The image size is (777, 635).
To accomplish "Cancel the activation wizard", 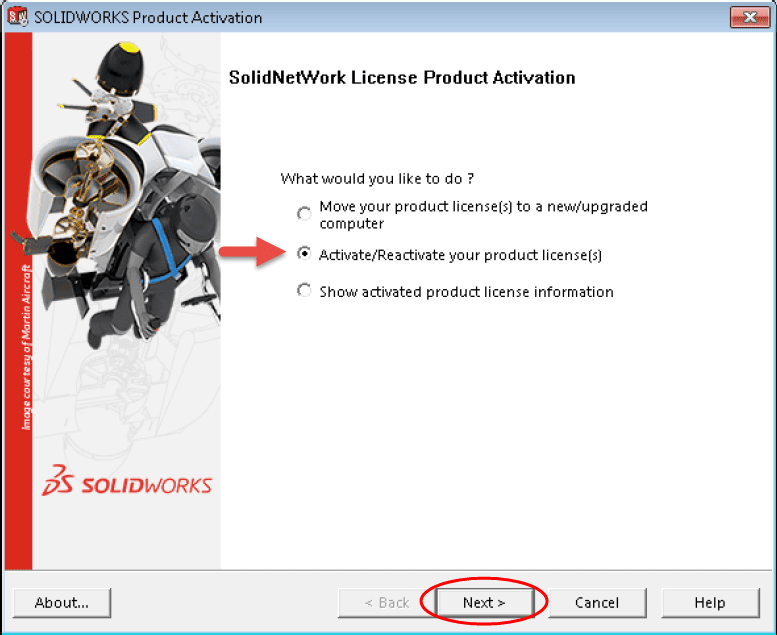I will (597, 602).
